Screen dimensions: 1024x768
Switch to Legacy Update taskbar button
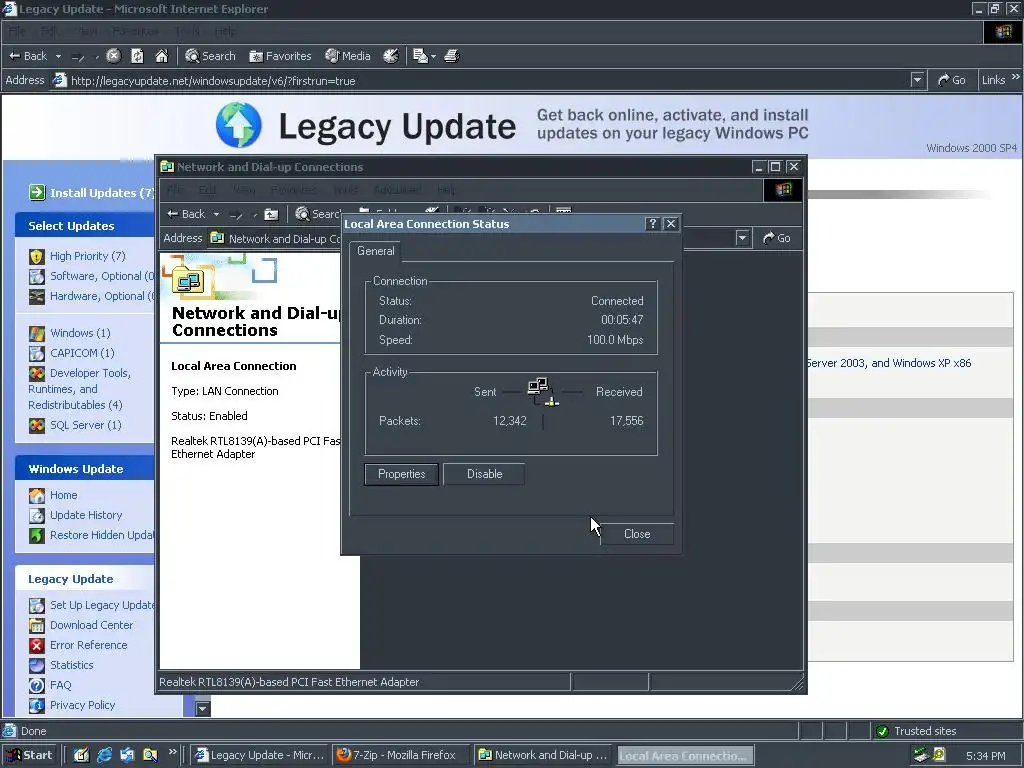pos(260,755)
